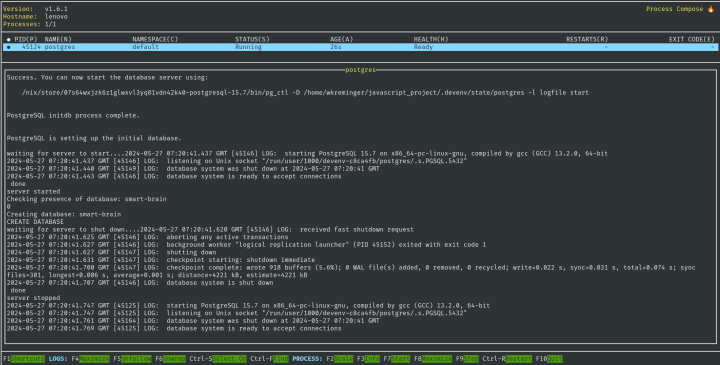This screenshot has width=720, height=365.
Task: Sort by the NAME(N) column header
Action: [58, 39]
